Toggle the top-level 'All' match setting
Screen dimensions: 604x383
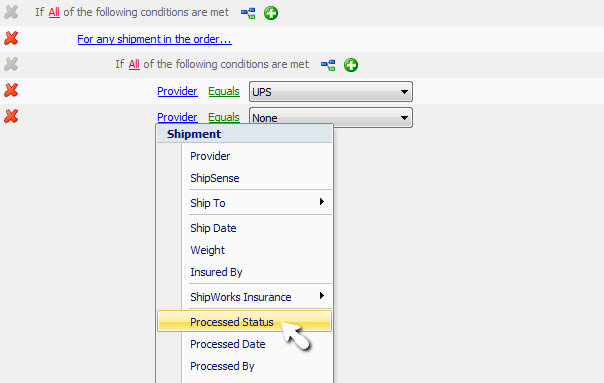pyautogui.click(x=54, y=12)
